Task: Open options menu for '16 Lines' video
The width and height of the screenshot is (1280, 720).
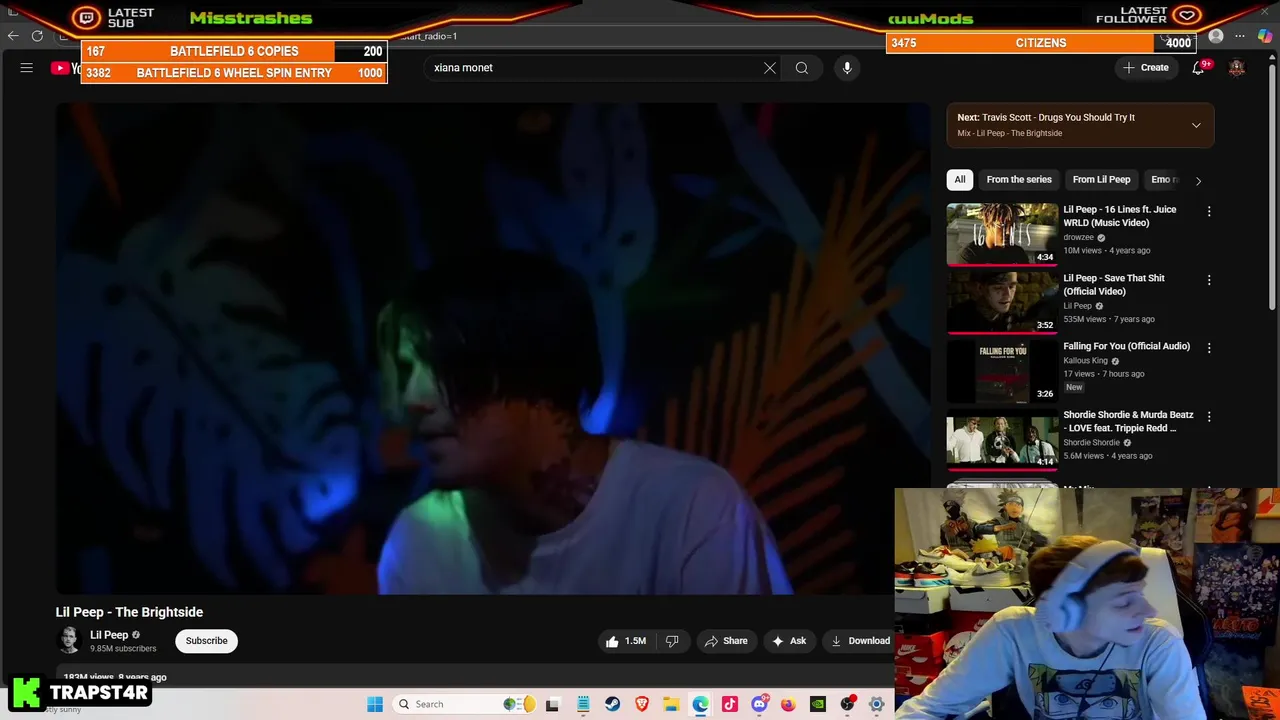Action: 1209,211
